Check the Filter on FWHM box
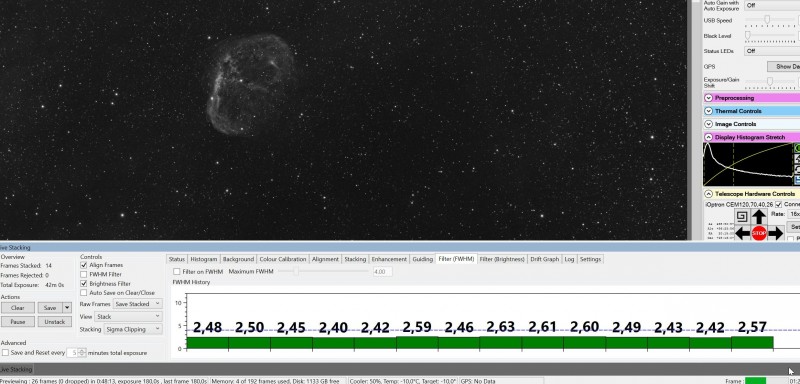The height and width of the screenshot is (384, 800). click(x=177, y=272)
